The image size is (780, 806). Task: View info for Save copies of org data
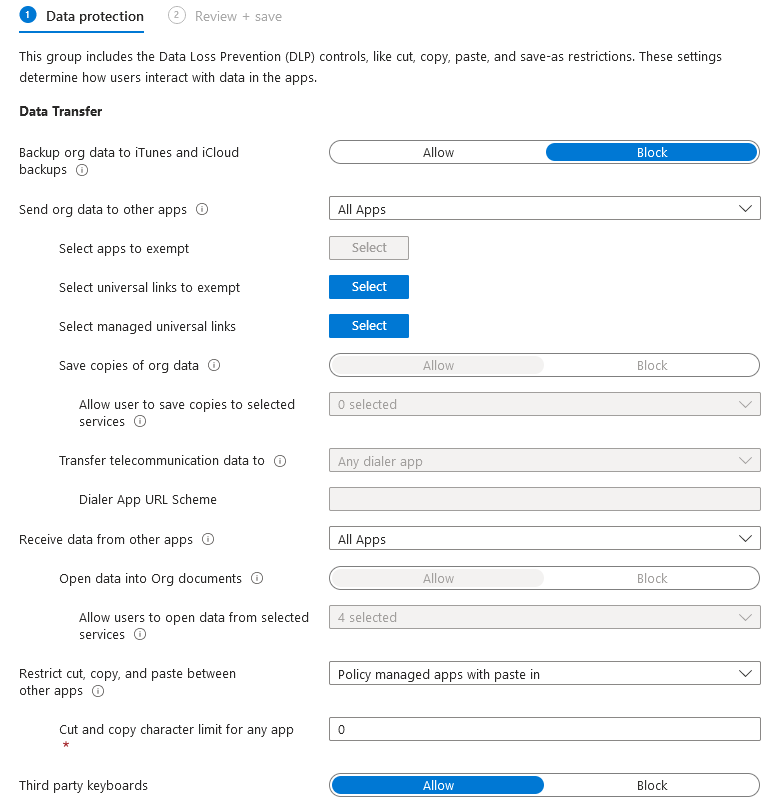click(x=214, y=366)
